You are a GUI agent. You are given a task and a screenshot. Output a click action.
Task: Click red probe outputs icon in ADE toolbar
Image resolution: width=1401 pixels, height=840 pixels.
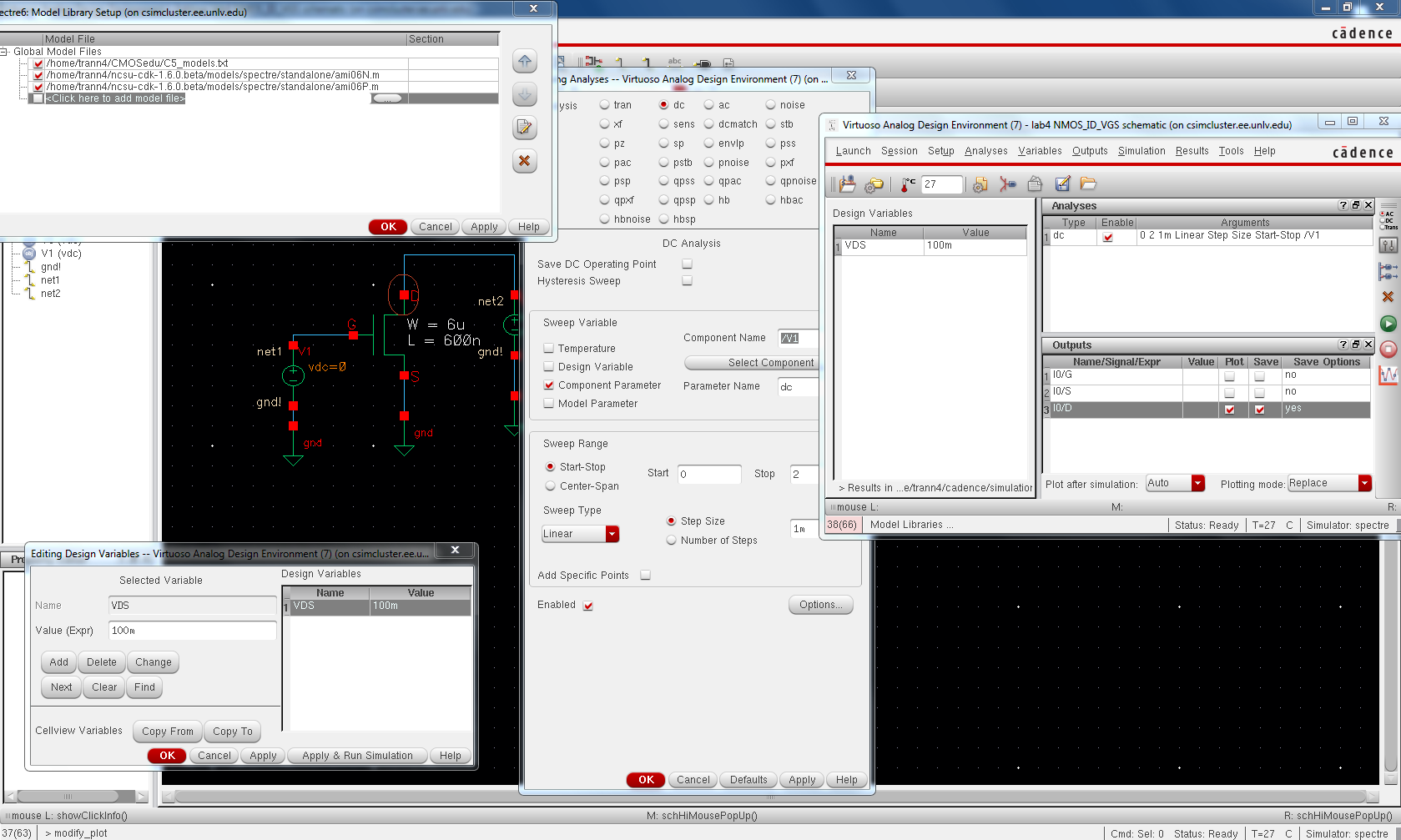pyautogui.click(x=1008, y=184)
